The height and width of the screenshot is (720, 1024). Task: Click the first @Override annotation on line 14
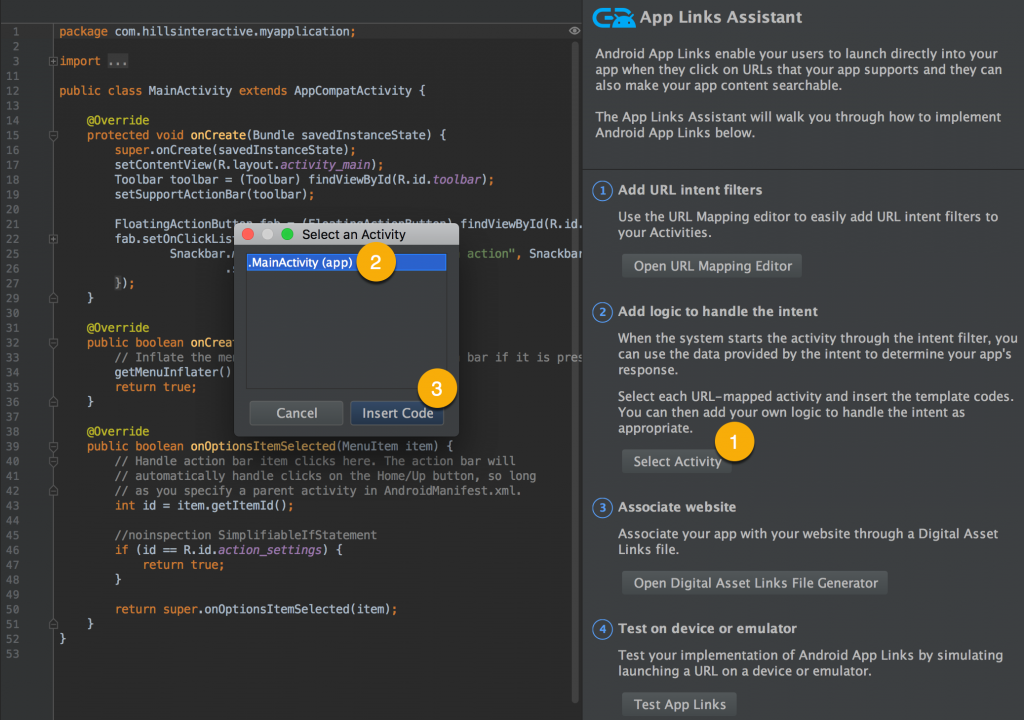click(118, 120)
